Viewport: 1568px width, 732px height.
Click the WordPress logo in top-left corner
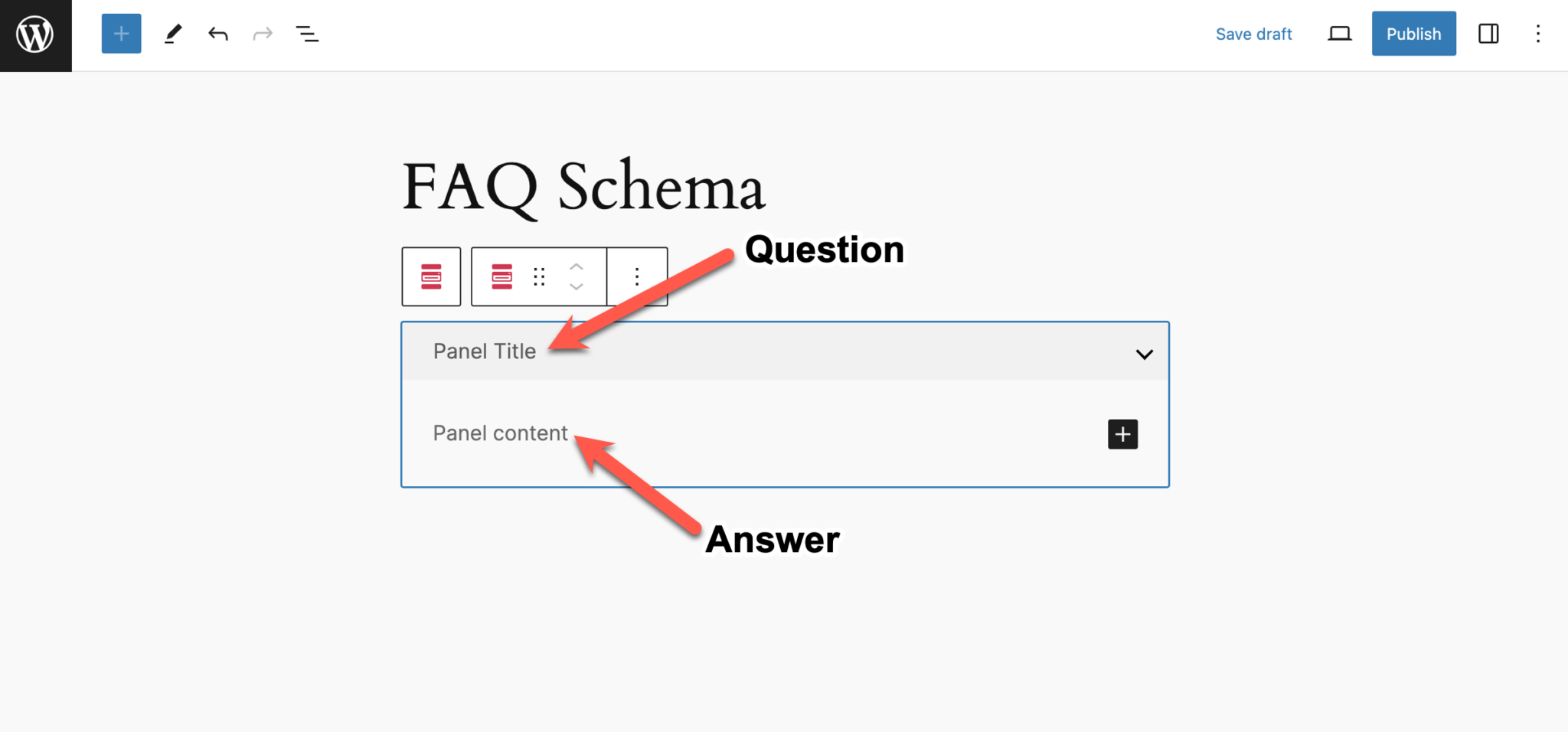[34, 34]
